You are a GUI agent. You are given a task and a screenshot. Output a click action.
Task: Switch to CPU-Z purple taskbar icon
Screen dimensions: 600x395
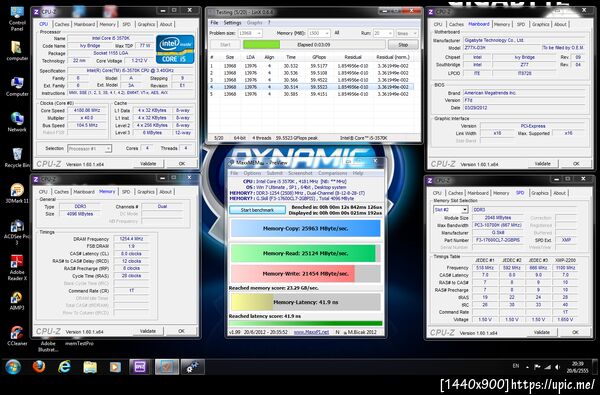pos(141,367)
